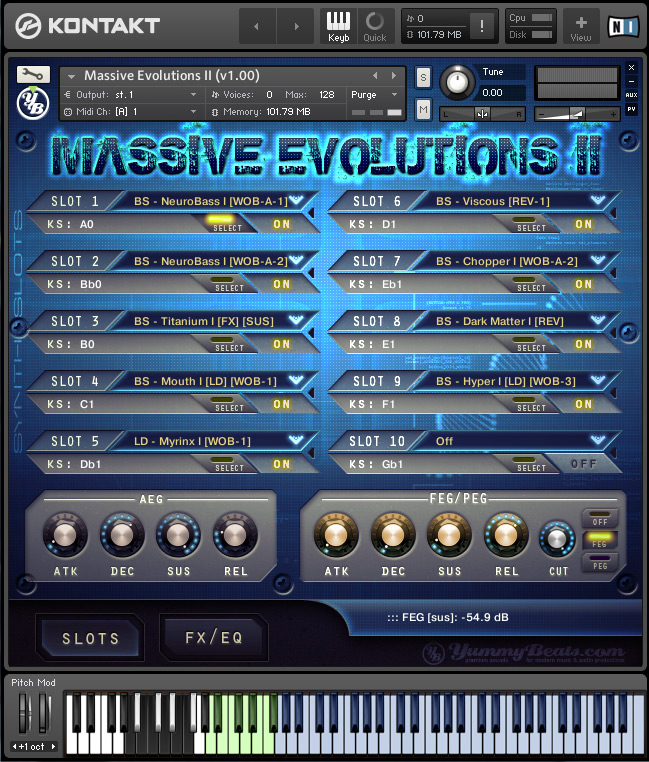Click the next arrow in Kontakt header
The height and width of the screenshot is (762, 649).
click(x=297, y=26)
